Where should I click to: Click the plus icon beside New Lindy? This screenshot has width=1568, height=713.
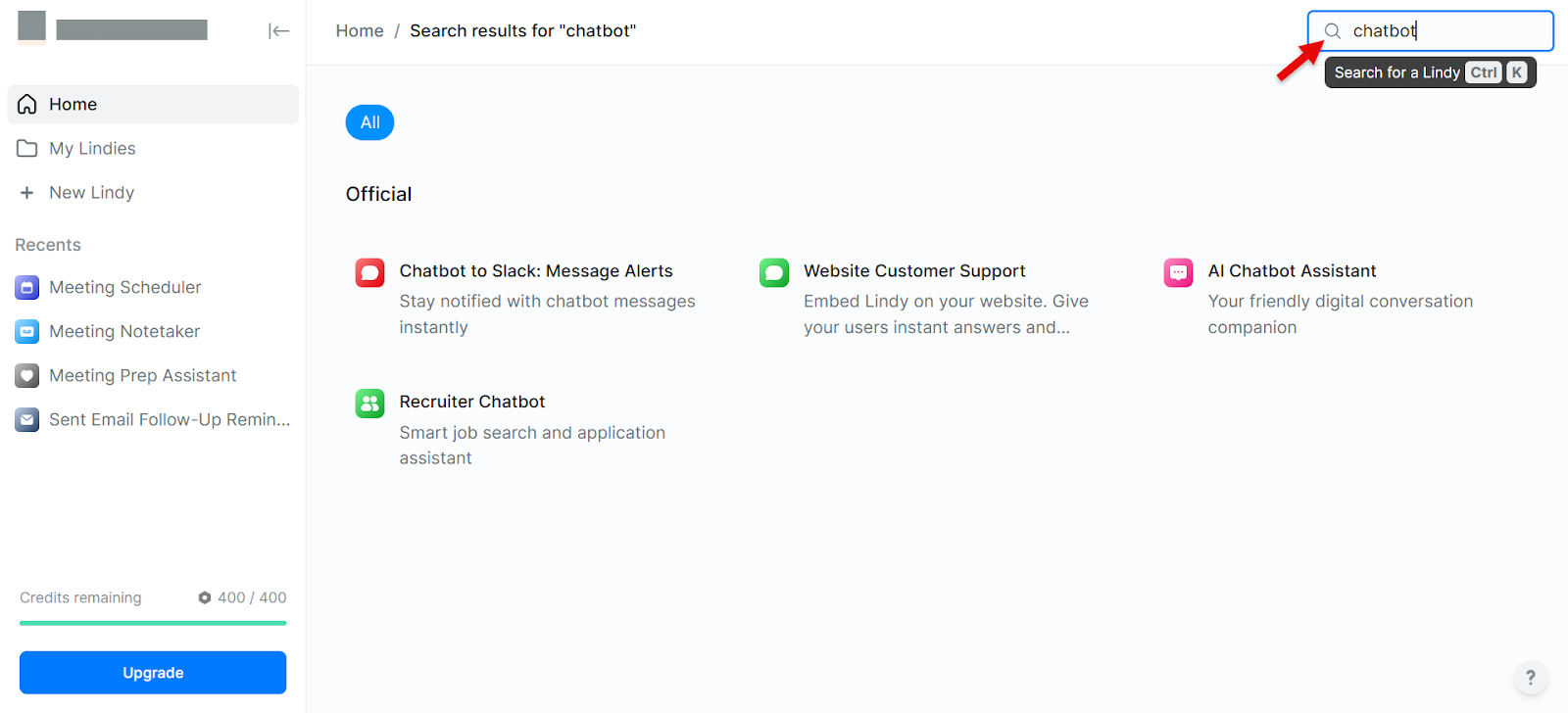(x=27, y=193)
